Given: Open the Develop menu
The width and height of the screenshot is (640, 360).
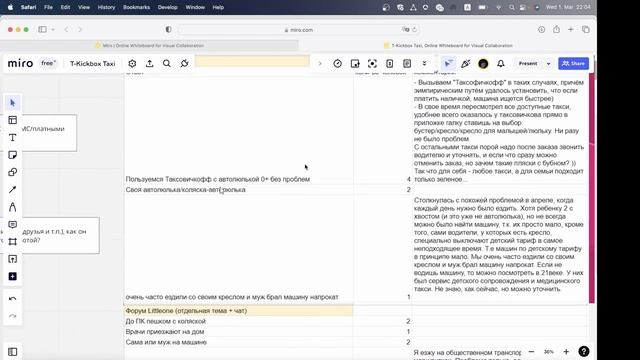Looking at the screenshot, I should pos(167,7).
